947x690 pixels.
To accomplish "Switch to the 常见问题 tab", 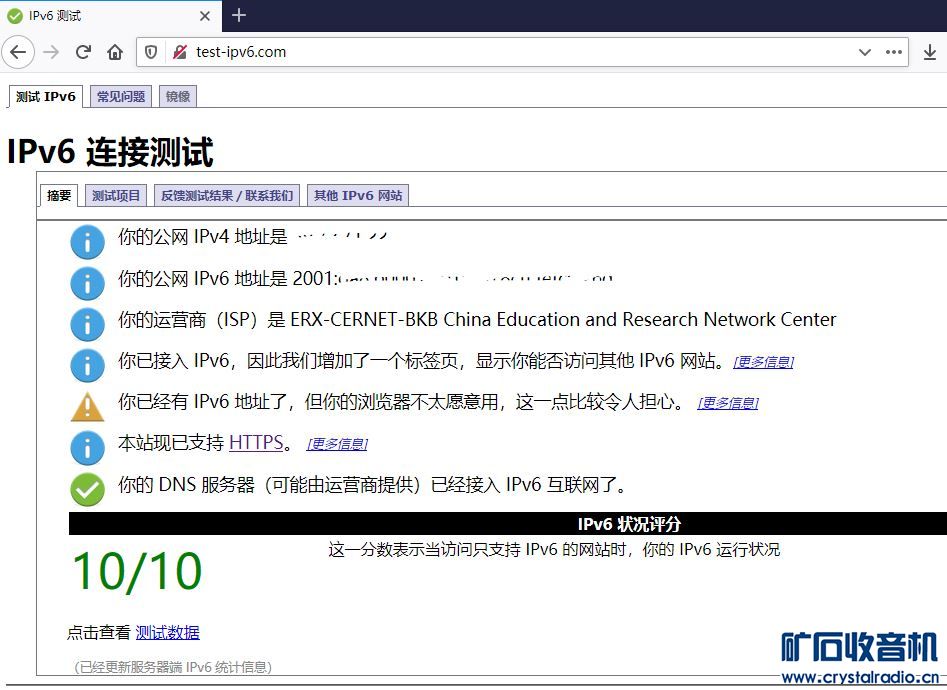I will click(x=121, y=97).
